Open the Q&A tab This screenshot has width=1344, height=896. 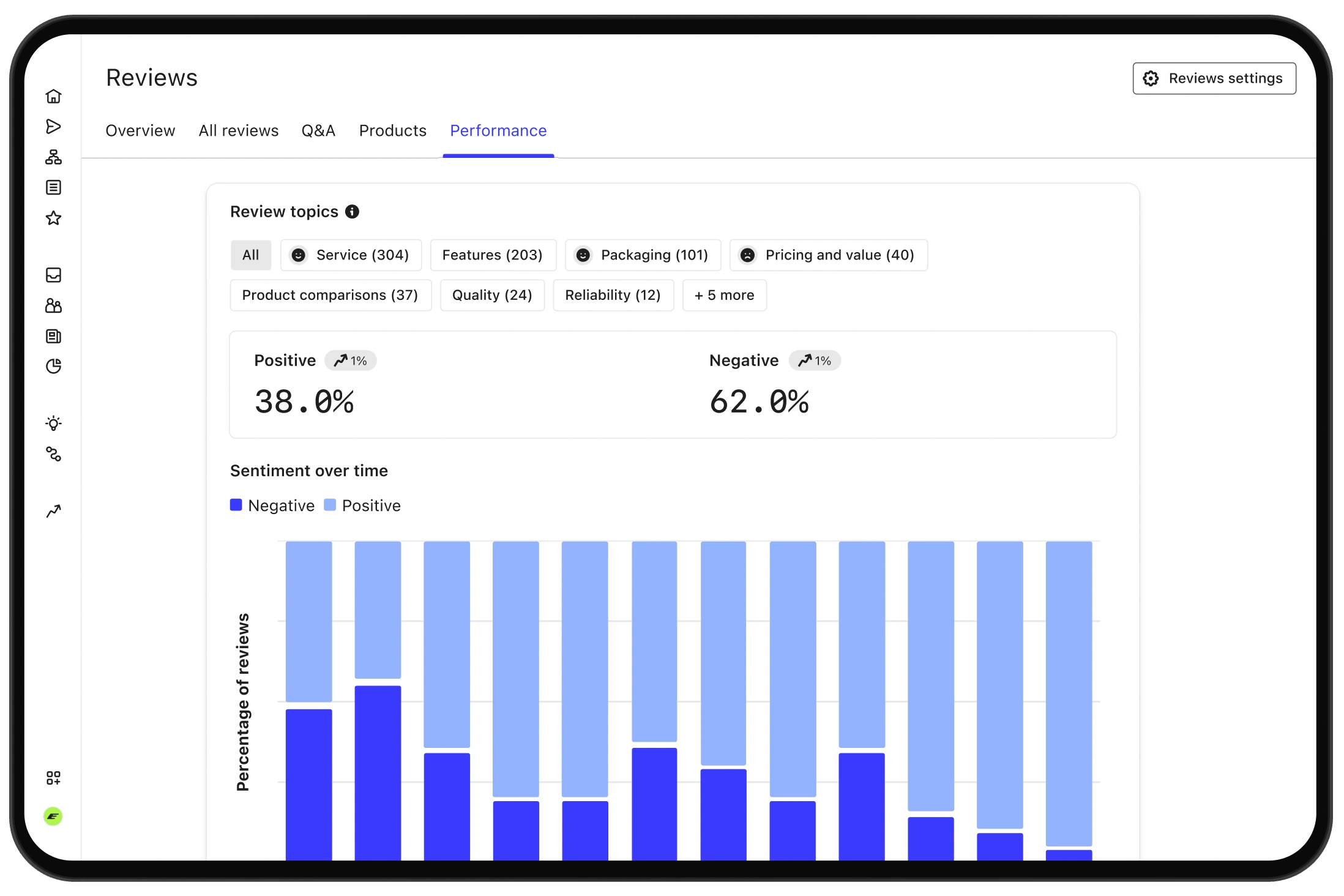(318, 131)
